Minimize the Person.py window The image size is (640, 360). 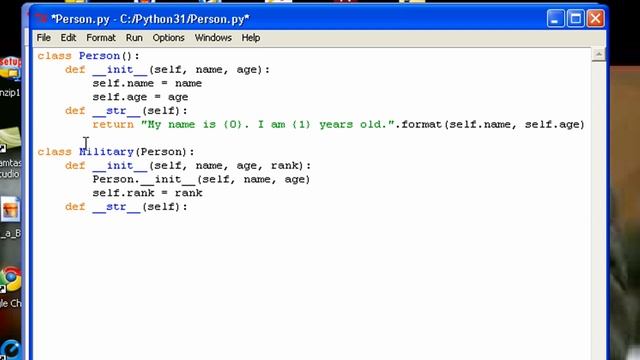point(555,19)
